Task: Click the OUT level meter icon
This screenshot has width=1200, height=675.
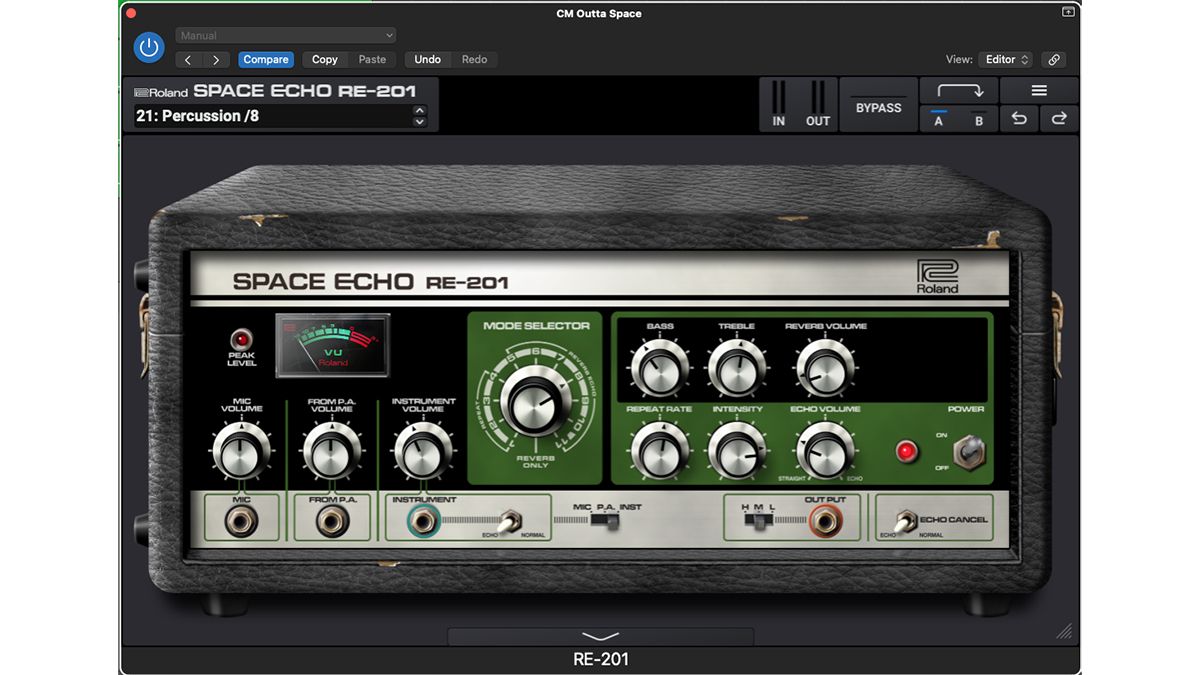Action: pos(818,104)
